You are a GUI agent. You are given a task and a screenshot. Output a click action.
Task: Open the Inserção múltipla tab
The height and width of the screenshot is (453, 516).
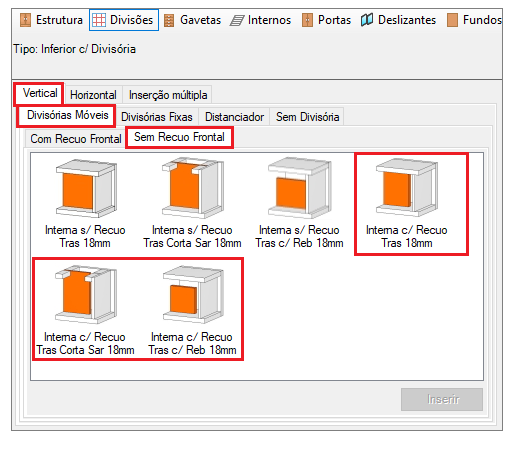(x=168, y=95)
